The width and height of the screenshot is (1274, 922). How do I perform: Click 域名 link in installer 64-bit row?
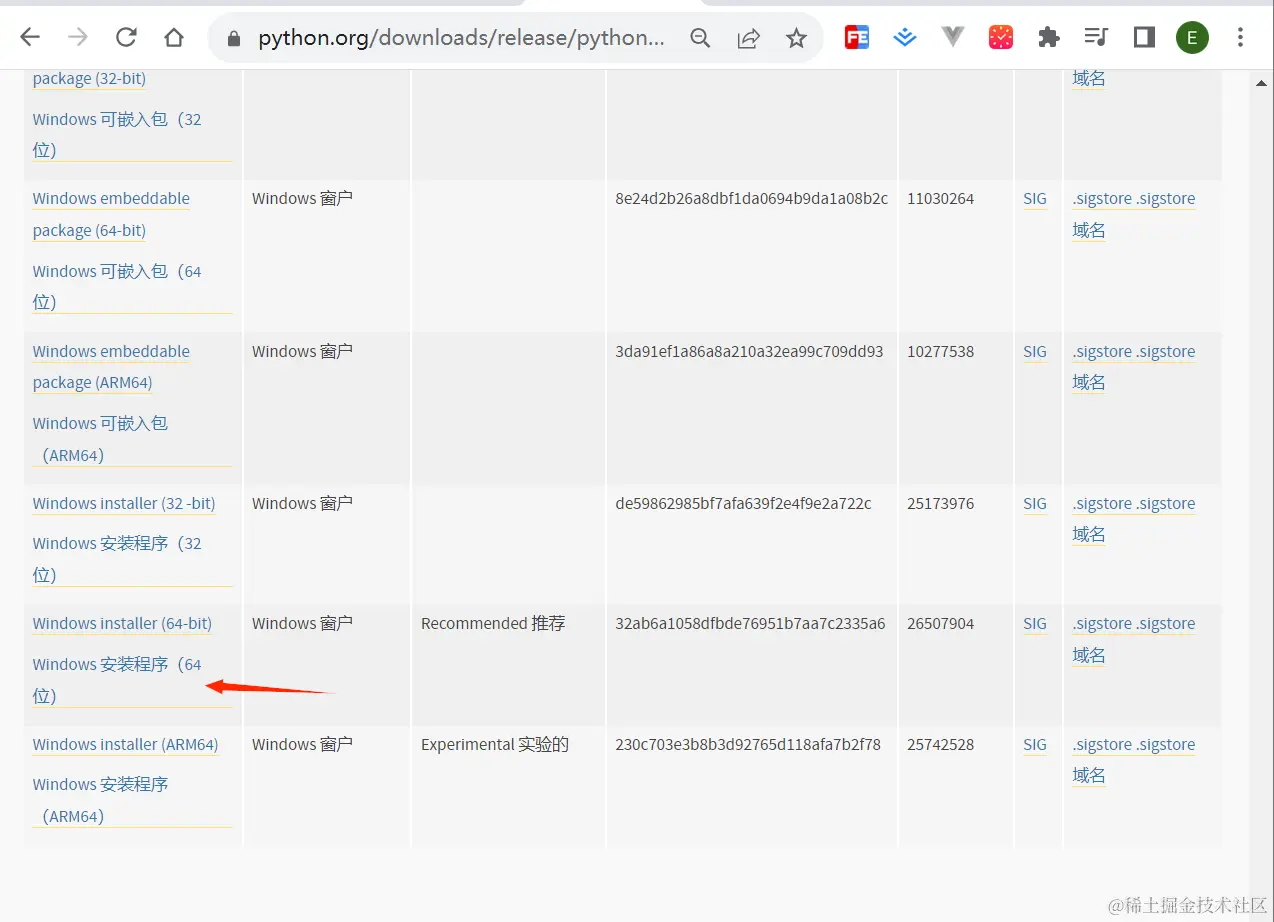pos(1089,655)
